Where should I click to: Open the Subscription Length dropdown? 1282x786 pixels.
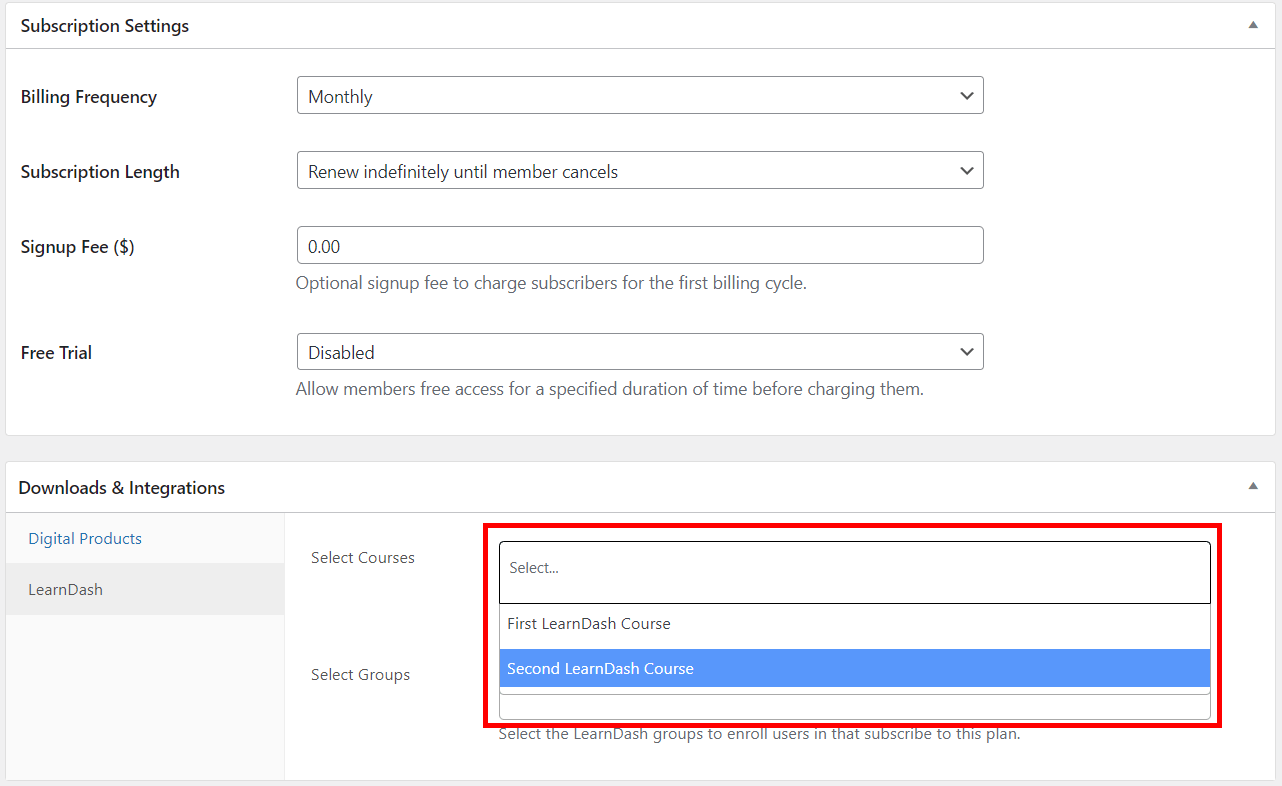click(640, 171)
